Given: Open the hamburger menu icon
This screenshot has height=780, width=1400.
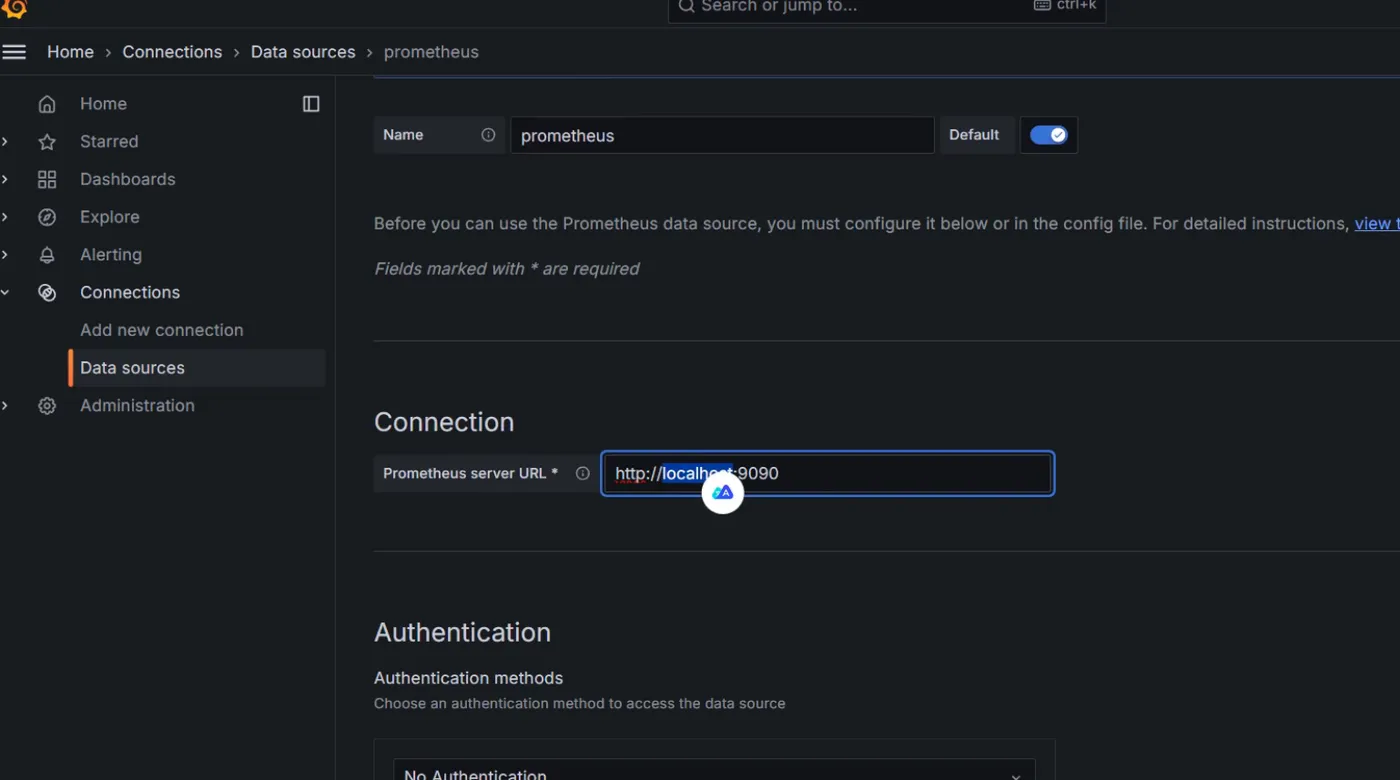Looking at the screenshot, I should click(14, 52).
